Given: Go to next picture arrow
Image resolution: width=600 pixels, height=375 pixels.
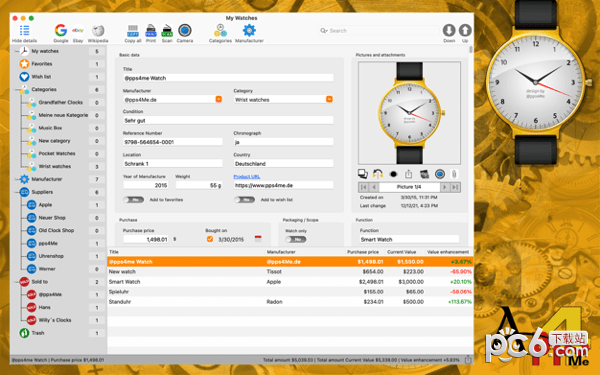Looking at the screenshot, I should click(x=445, y=187).
